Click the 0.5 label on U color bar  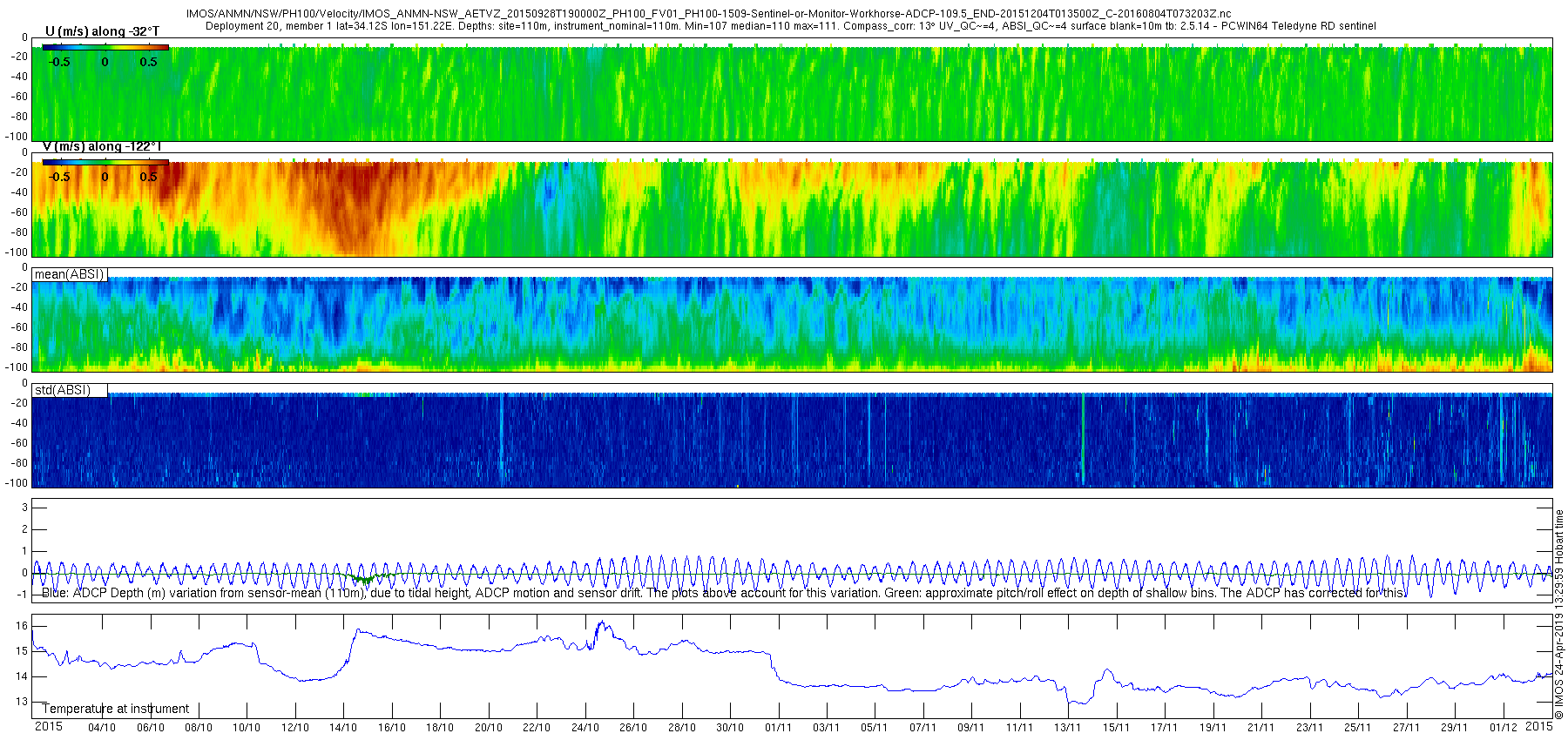(x=149, y=62)
